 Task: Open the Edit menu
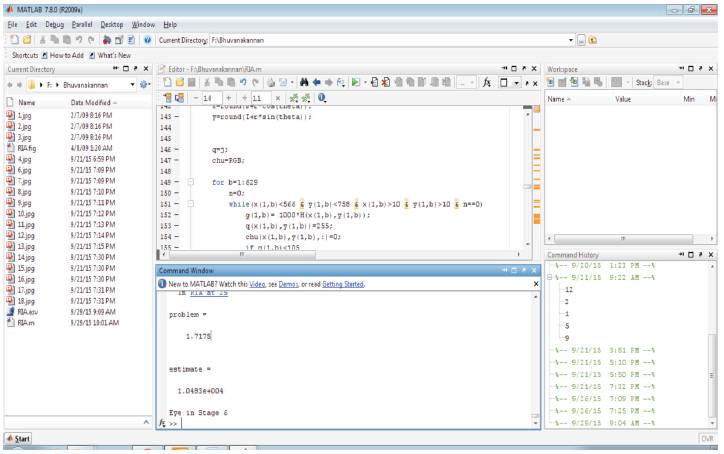coord(31,24)
